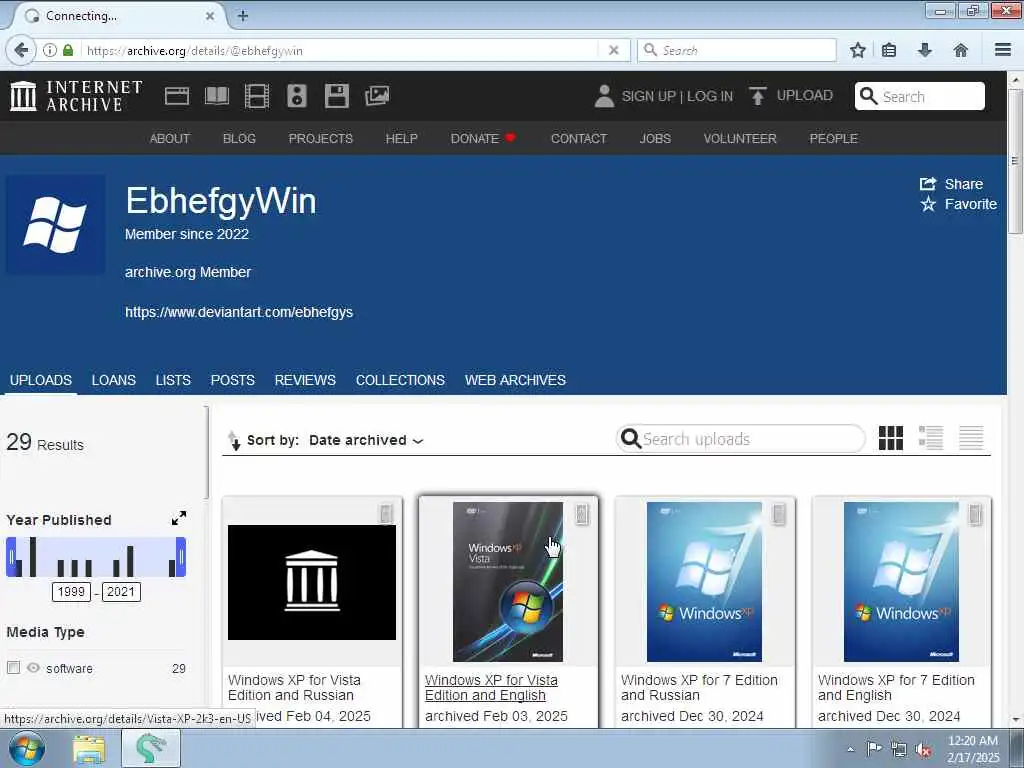This screenshot has width=1024, height=768.
Task: Click the Search uploads field
Action: [x=741, y=439]
